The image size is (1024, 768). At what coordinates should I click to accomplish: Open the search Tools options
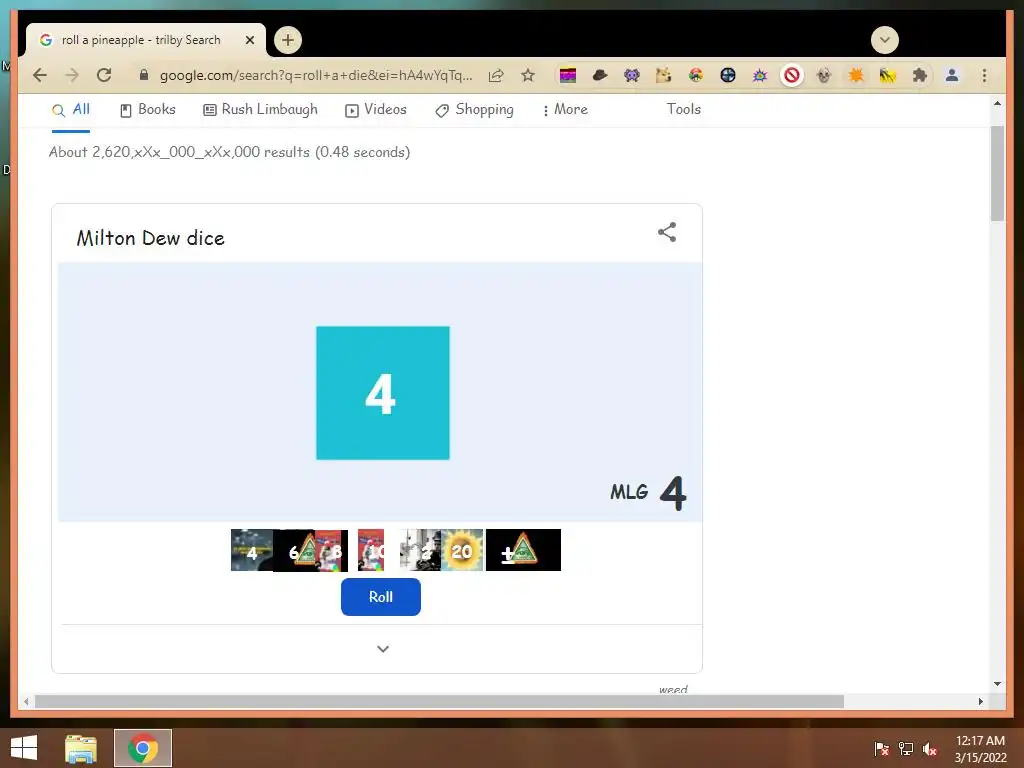coord(683,109)
